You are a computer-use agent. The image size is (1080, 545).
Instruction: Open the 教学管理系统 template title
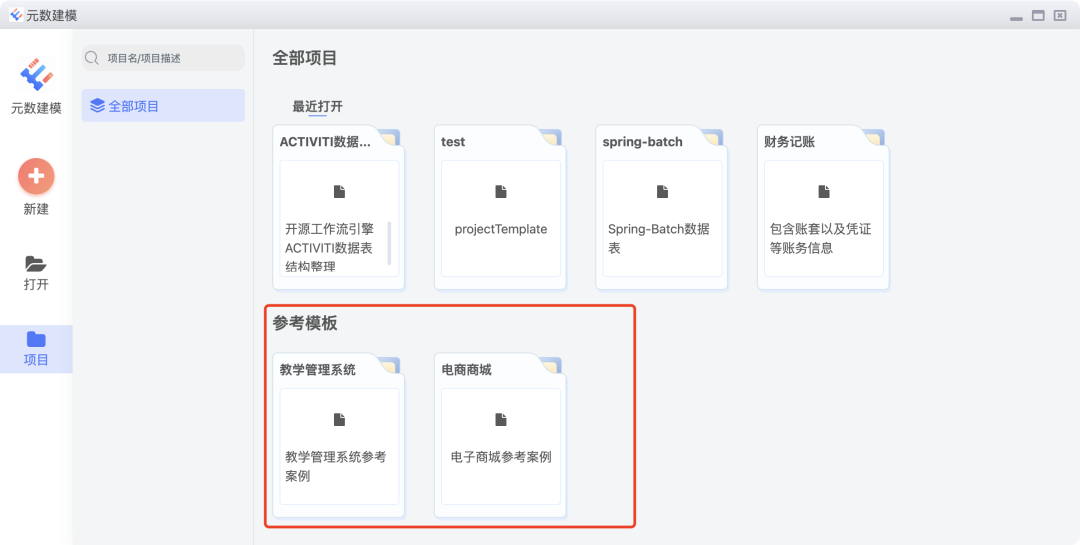coord(318,370)
